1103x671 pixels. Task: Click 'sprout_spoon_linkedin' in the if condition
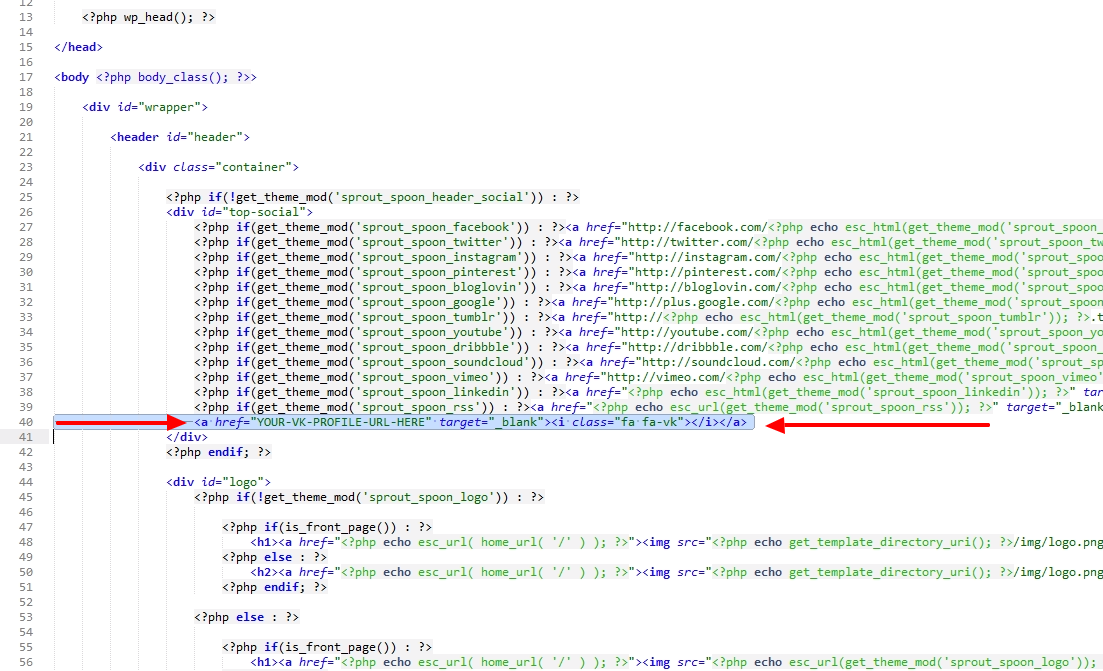coord(435,392)
